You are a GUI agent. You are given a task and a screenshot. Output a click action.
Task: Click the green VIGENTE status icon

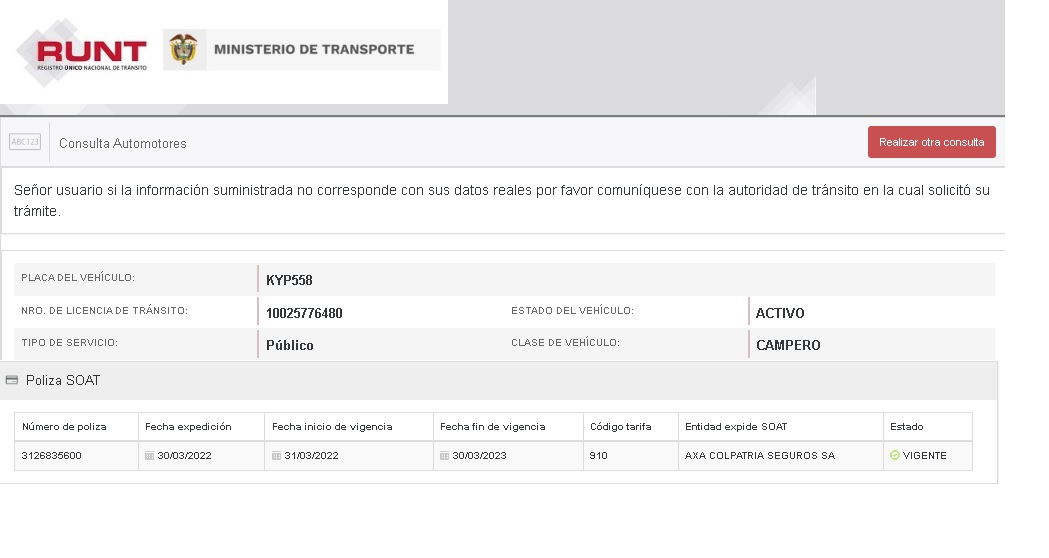tap(895, 456)
